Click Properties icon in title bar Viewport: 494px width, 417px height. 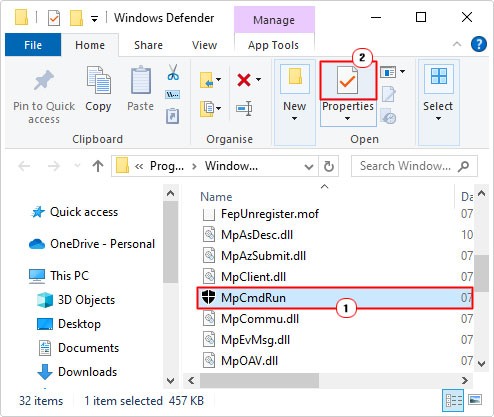(x=54, y=18)
